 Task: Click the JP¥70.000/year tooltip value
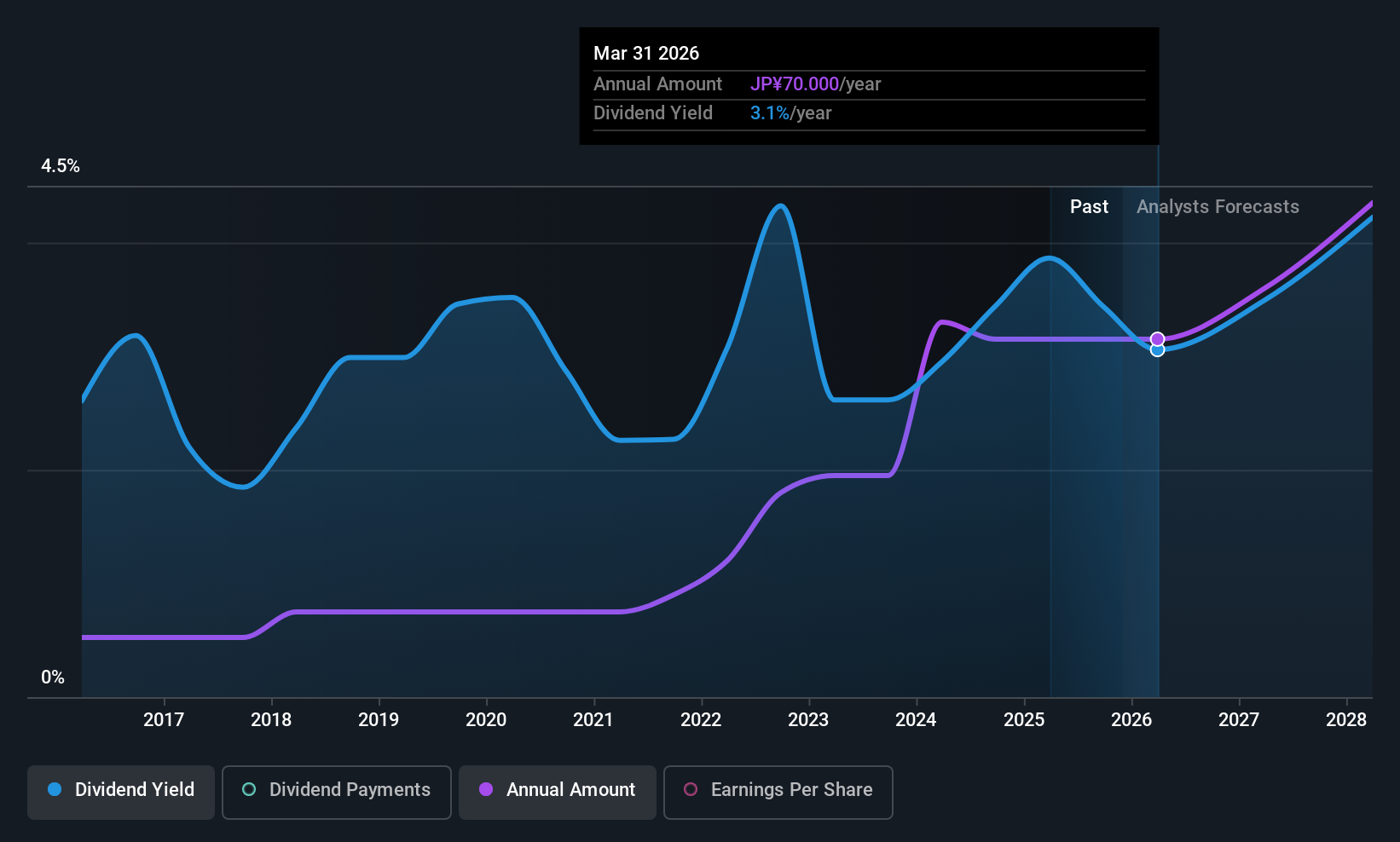[x=815, y=84]
